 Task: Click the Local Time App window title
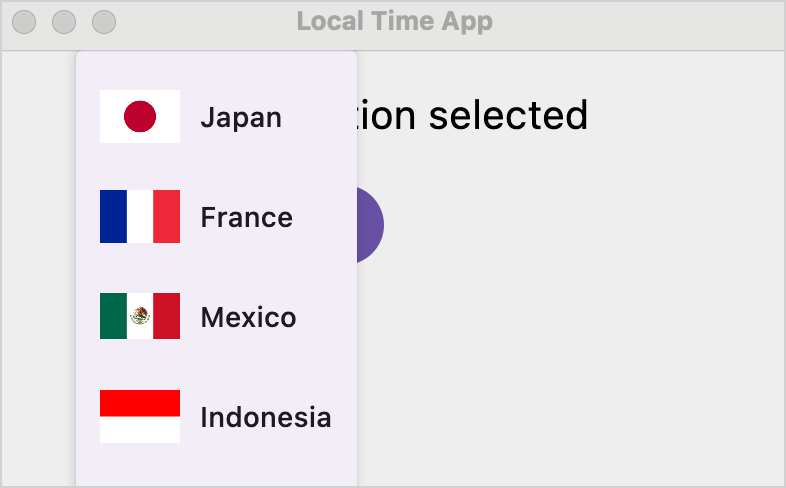394,21
